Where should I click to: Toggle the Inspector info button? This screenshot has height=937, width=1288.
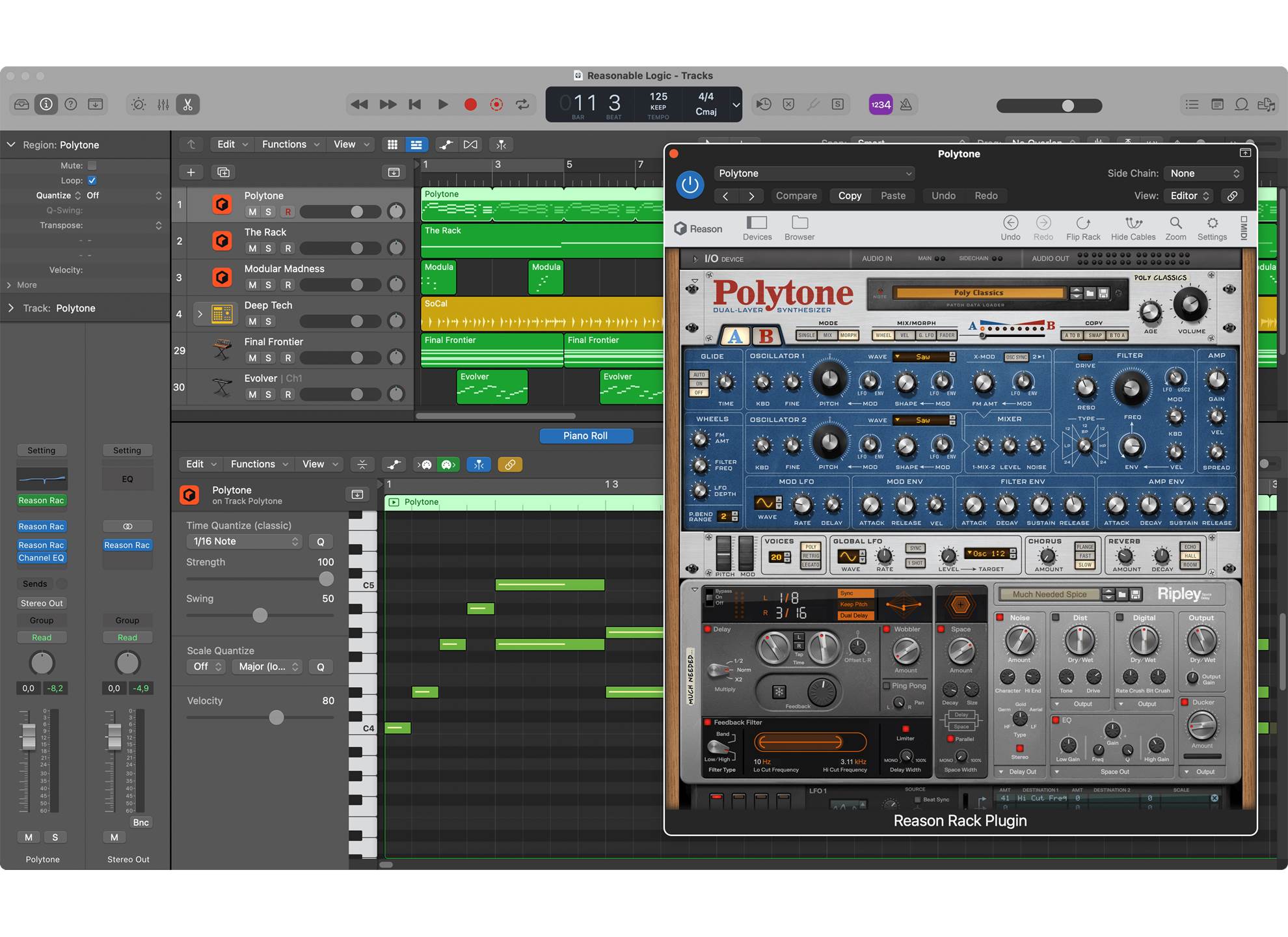(x=46, y=104)
